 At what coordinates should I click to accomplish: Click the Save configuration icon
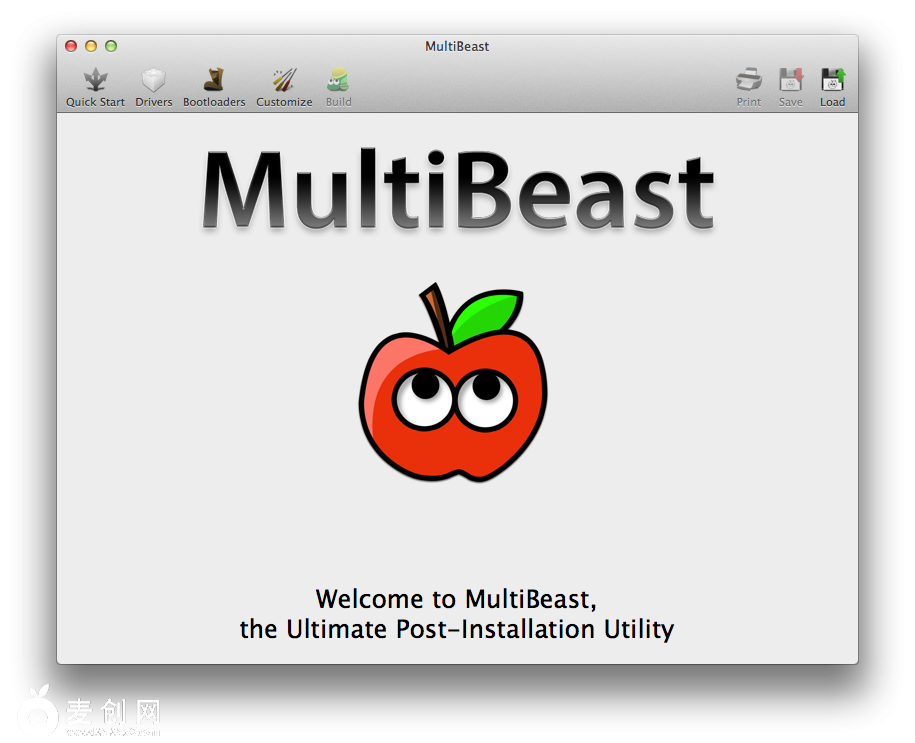(790, 85)
